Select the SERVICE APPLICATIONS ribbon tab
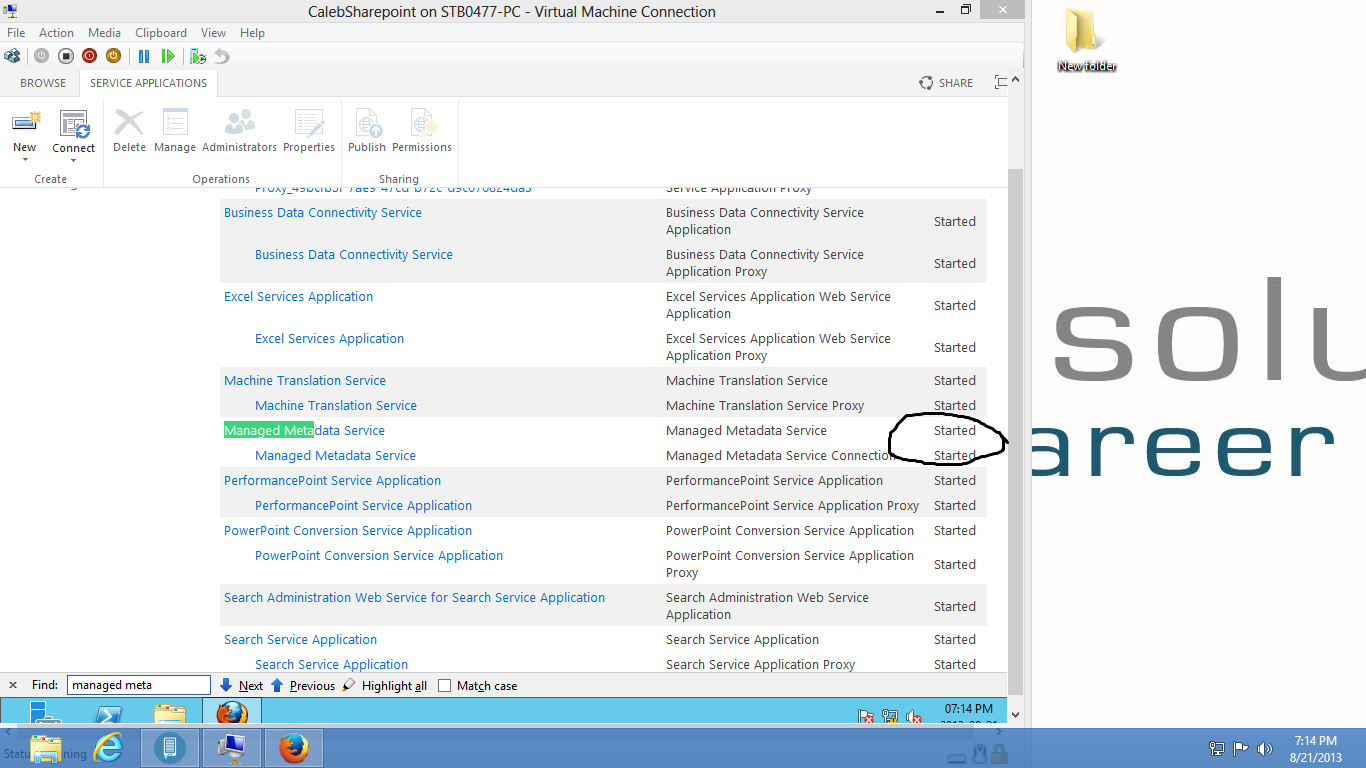 [x=148, y=83]
